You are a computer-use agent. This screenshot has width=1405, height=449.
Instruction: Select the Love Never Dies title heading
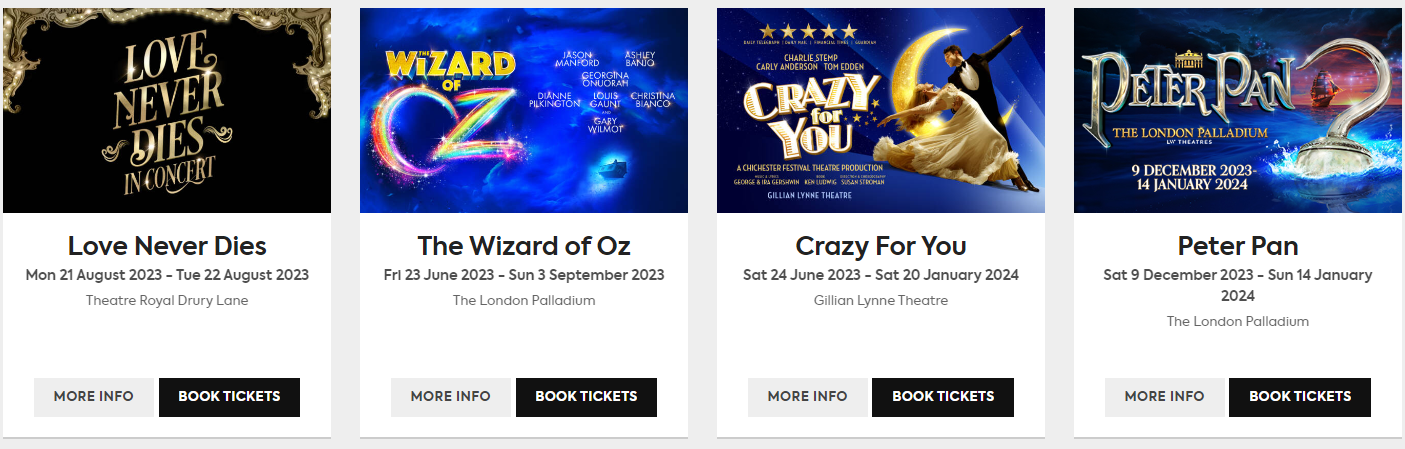pos(167,246)
